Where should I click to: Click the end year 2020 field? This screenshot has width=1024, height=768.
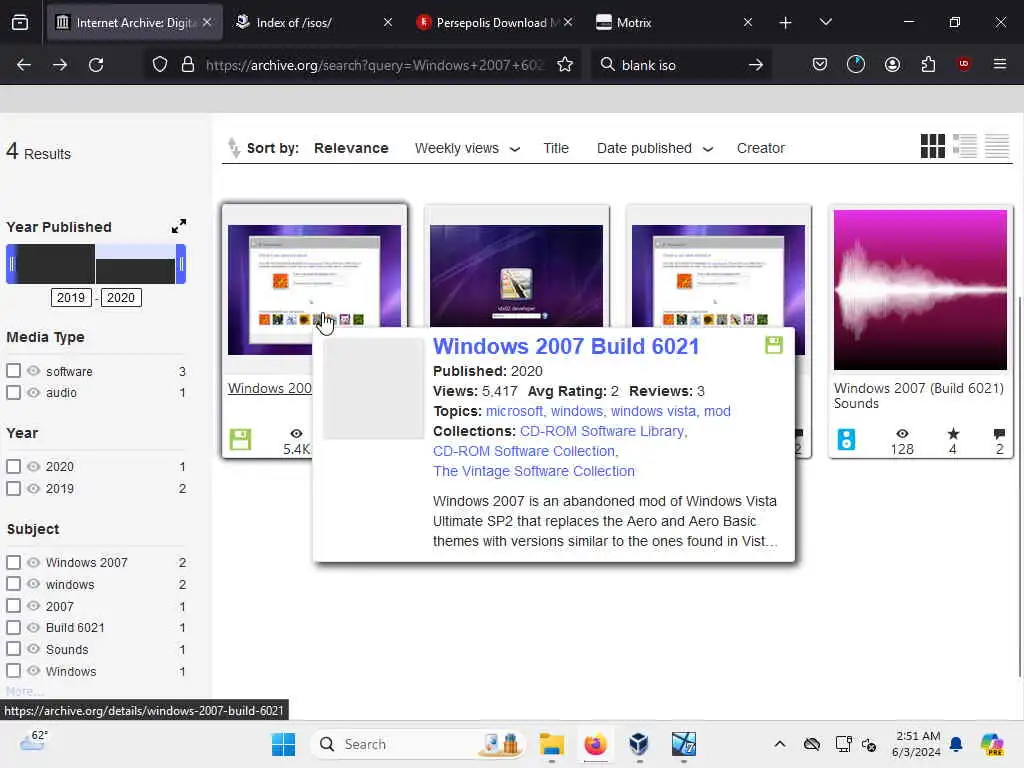pos(121,298)
